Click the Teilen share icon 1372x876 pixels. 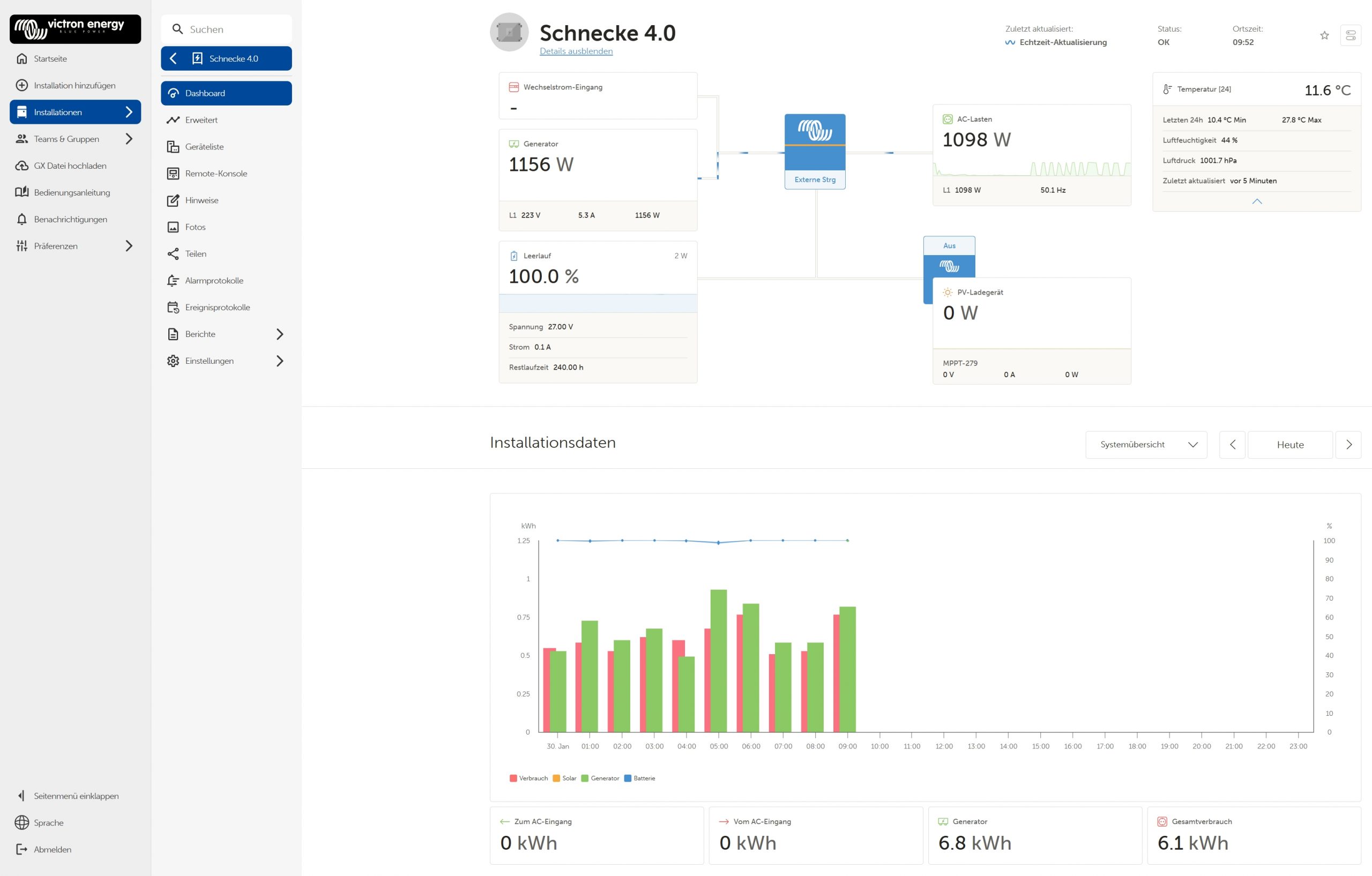[x=173, y=253]
